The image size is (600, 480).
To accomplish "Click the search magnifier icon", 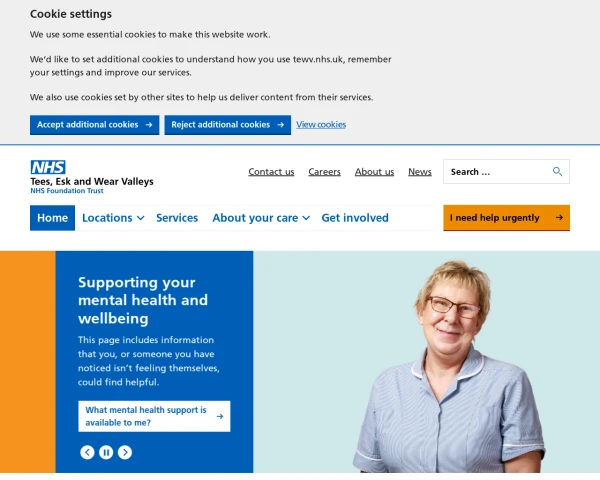I will tap(557, 171).
